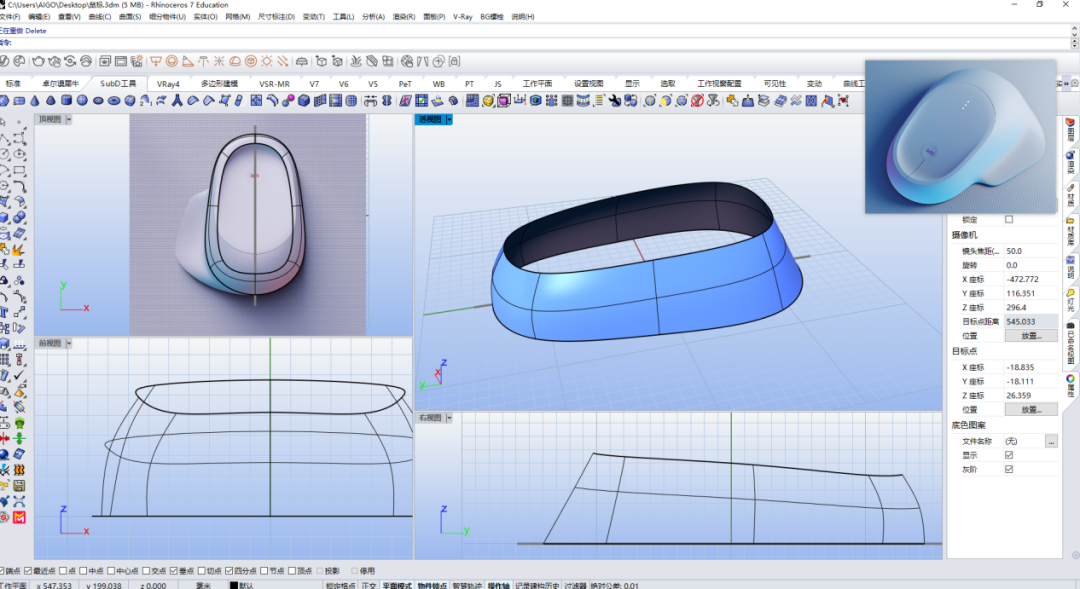Click the wrench tools icon in toolbar
Viewport: 1080px width, 589px height.
coord(614,101)
